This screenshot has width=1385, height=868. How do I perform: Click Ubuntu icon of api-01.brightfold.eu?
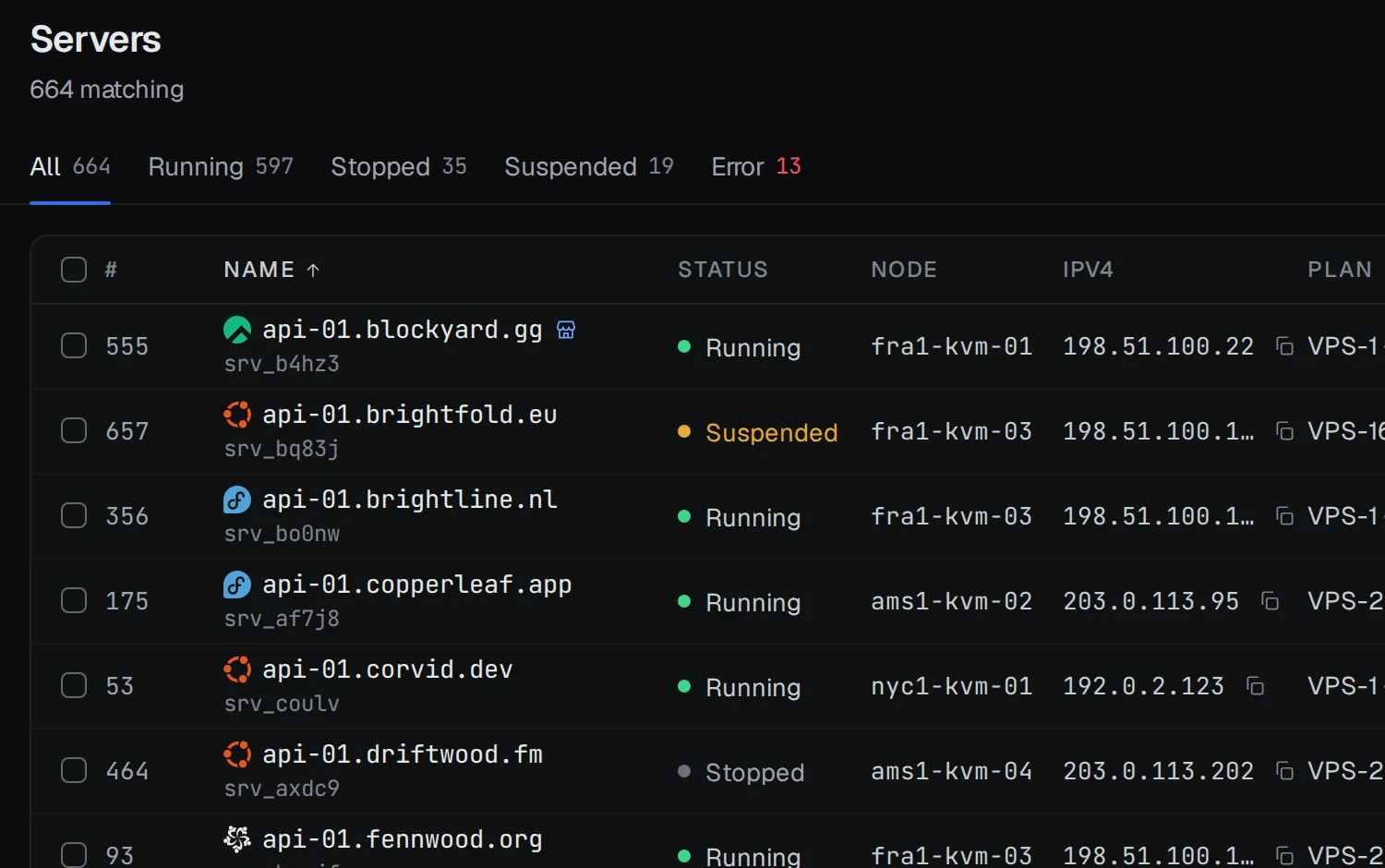[237, 415]
